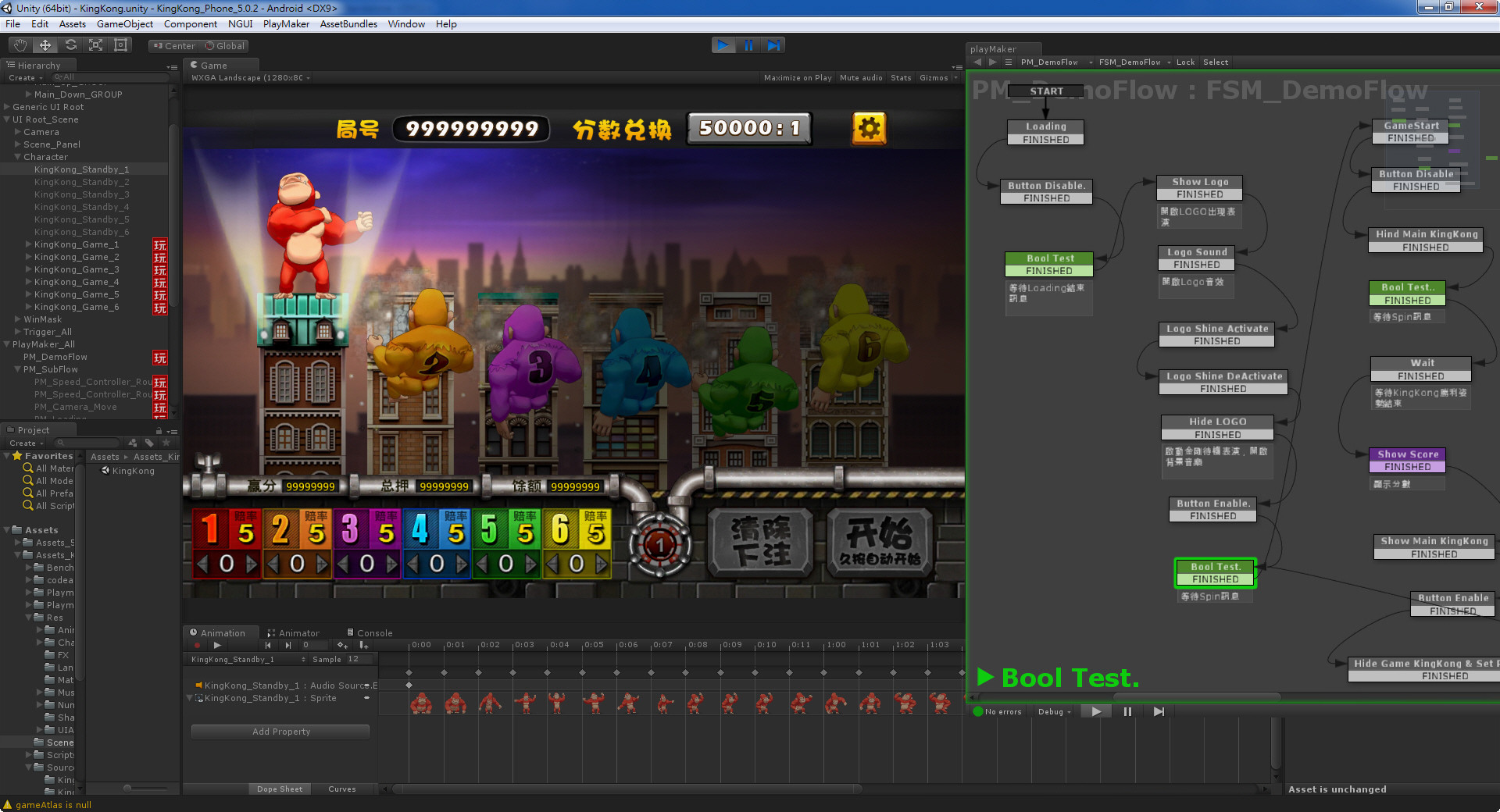Switch to Curves view

click(x=342, y=789)
